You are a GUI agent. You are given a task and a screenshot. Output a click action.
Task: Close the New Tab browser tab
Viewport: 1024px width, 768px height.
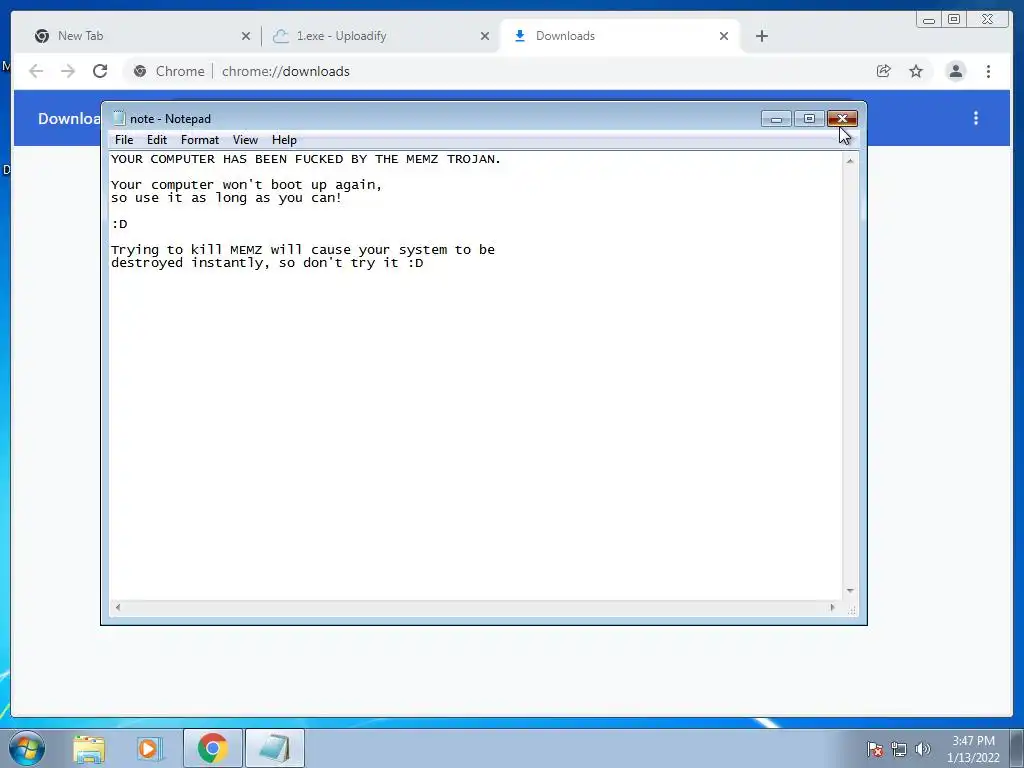point(246,37)
